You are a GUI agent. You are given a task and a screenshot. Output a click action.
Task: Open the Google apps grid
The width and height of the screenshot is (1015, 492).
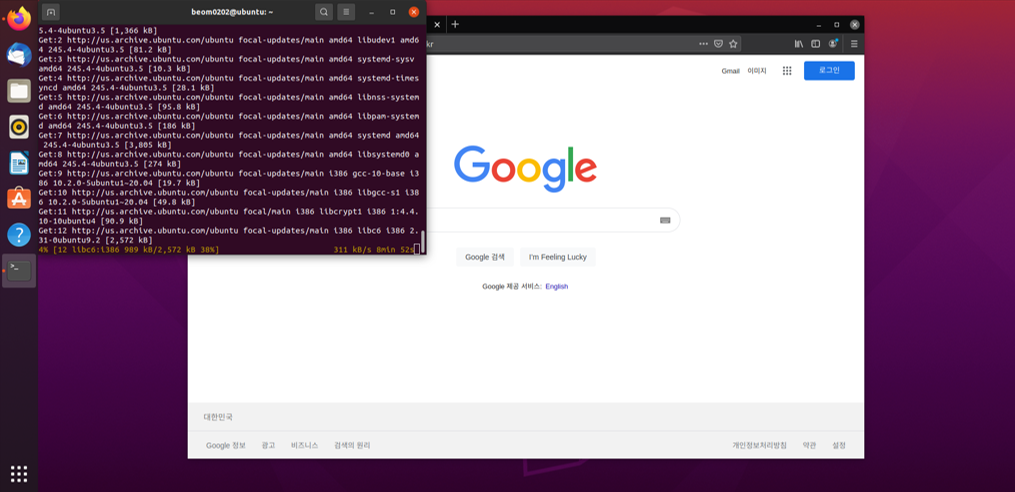[x=787, y=71]
